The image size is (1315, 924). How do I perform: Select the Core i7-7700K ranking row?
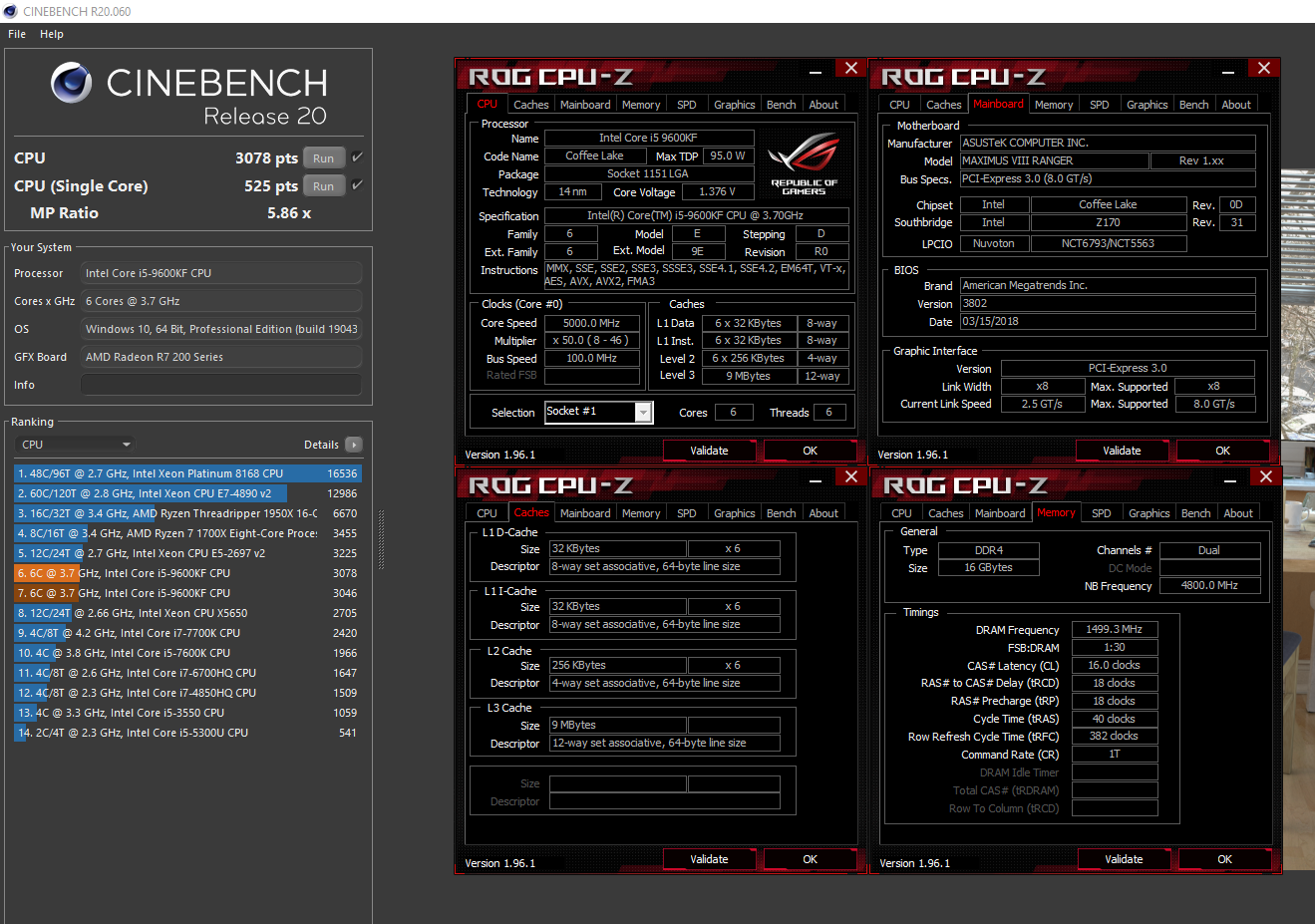coord(187,633)
